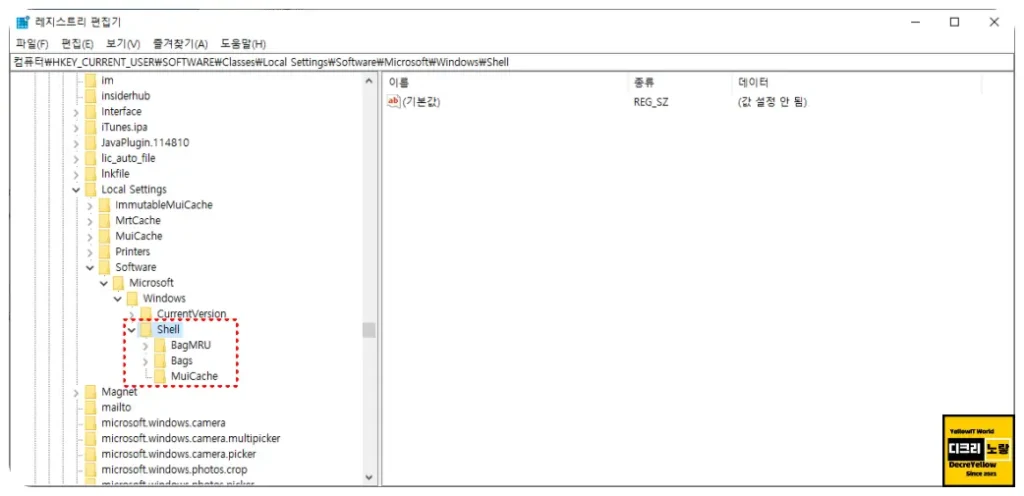This screenshot has height=496, width=1024.
Task: Select the microsoft.windows.photos.crop folder icon
Action: coord(90,470)
